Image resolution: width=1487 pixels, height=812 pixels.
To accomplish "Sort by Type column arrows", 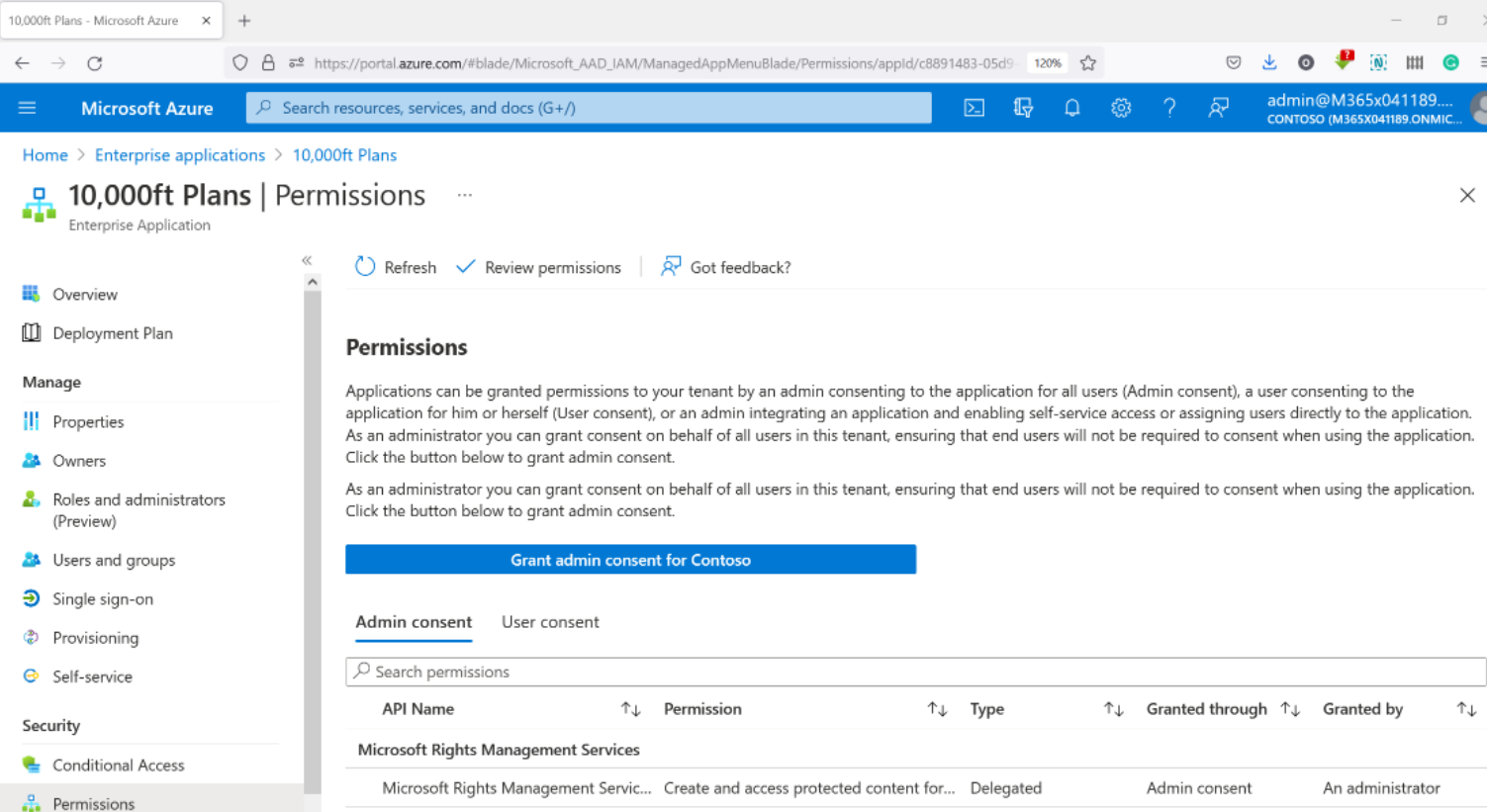I will [1114, 709].
